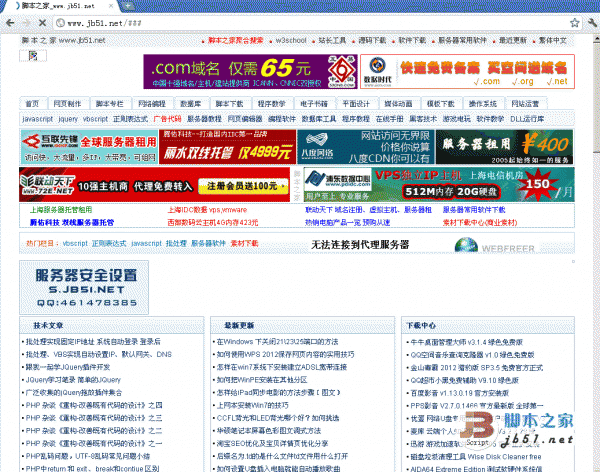
Task: Open download 牛牛桌面管理大师 v3.1.4
Action: (466, 342)
